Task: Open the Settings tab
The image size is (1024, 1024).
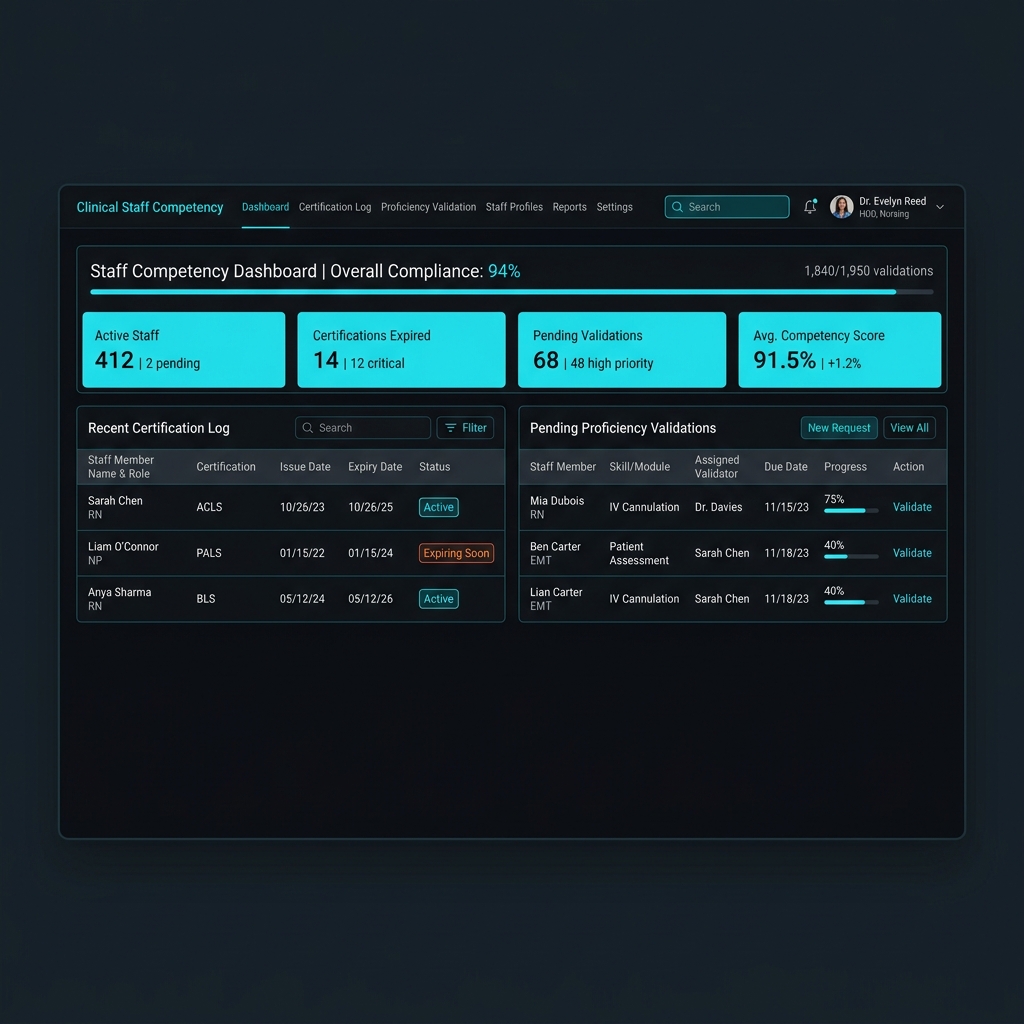Action: 615,207
